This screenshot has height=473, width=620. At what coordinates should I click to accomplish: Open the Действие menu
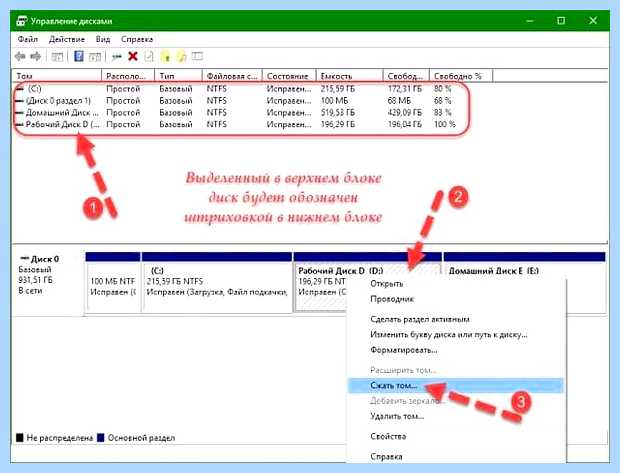coord(67,39)
